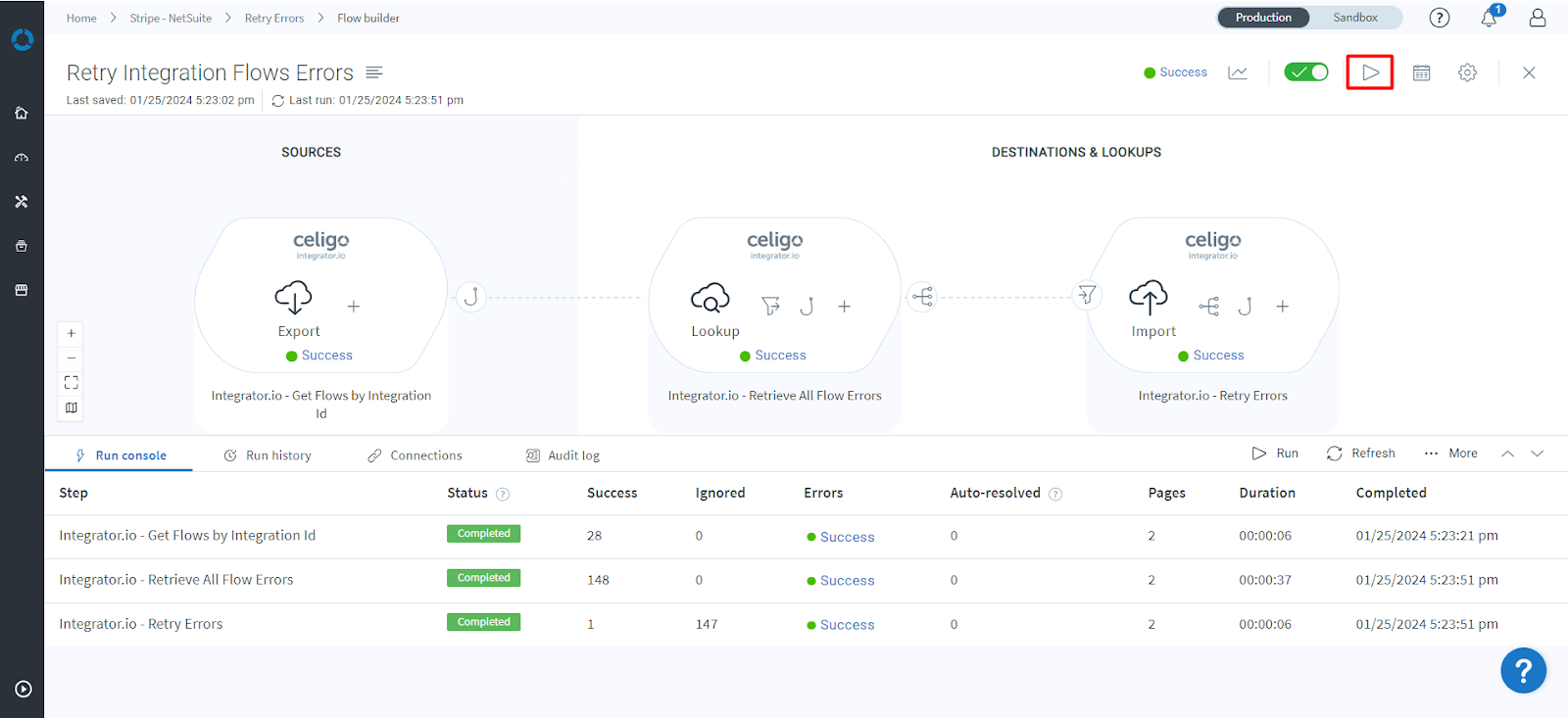Open the Export step cloud icon

[293, 297]
